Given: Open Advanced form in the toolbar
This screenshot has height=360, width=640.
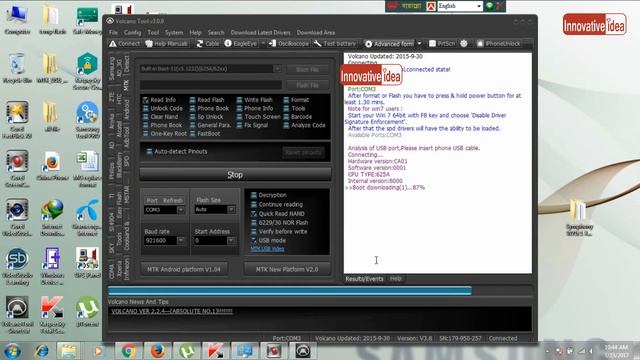Looking at the screenshot, I should (x=389, y=44).
